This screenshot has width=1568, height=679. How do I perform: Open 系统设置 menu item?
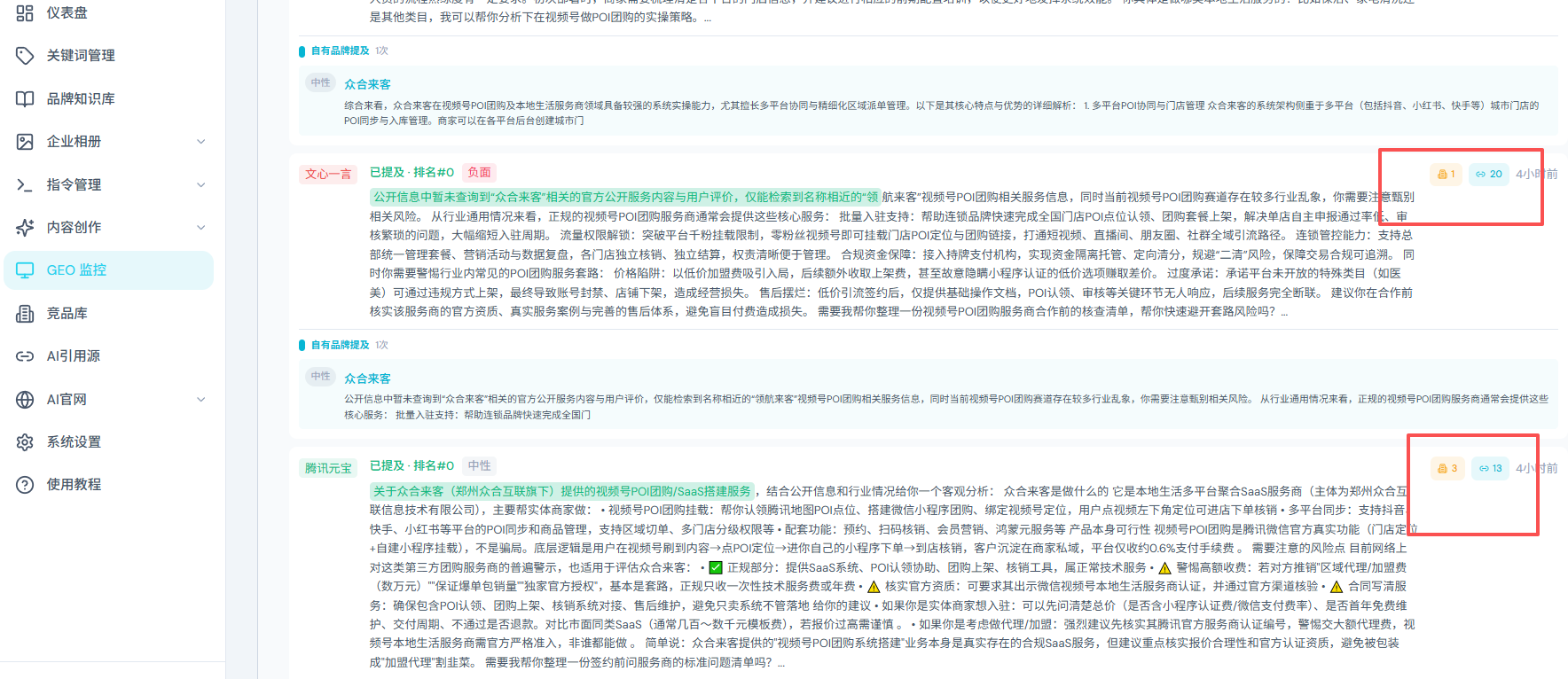coord(108,441)
